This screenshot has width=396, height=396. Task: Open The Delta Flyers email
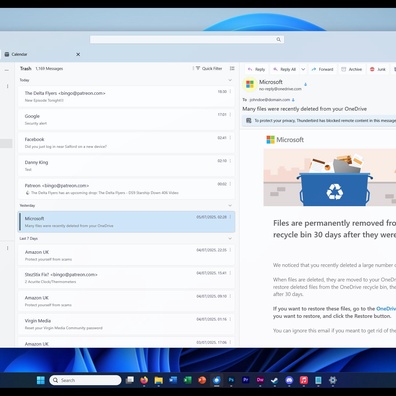click(x=126, y=96)
